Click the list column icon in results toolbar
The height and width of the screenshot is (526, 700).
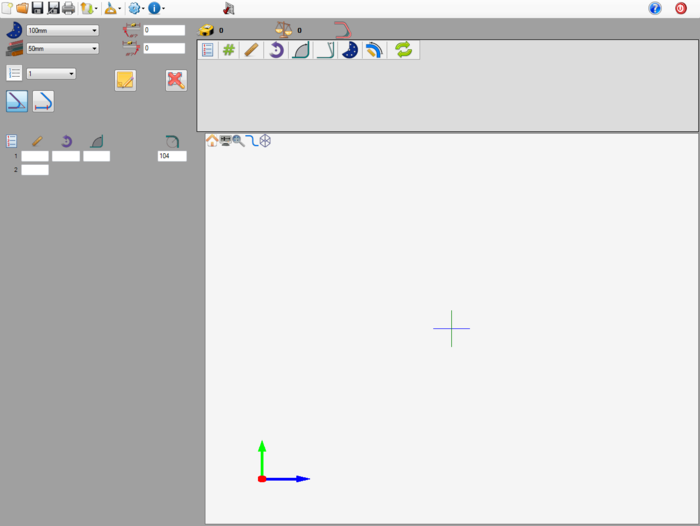pos(208,50)
